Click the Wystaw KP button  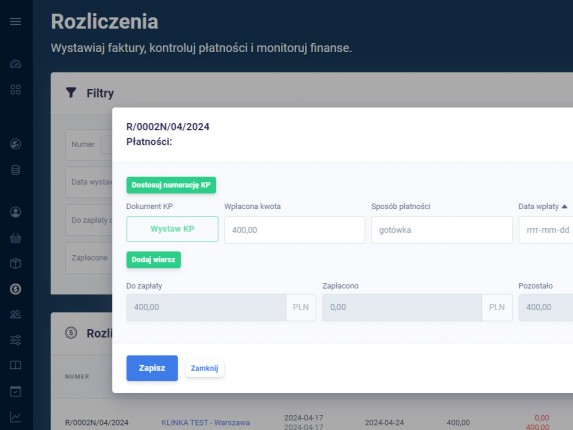pyautogui.click(x=172, y=229)
